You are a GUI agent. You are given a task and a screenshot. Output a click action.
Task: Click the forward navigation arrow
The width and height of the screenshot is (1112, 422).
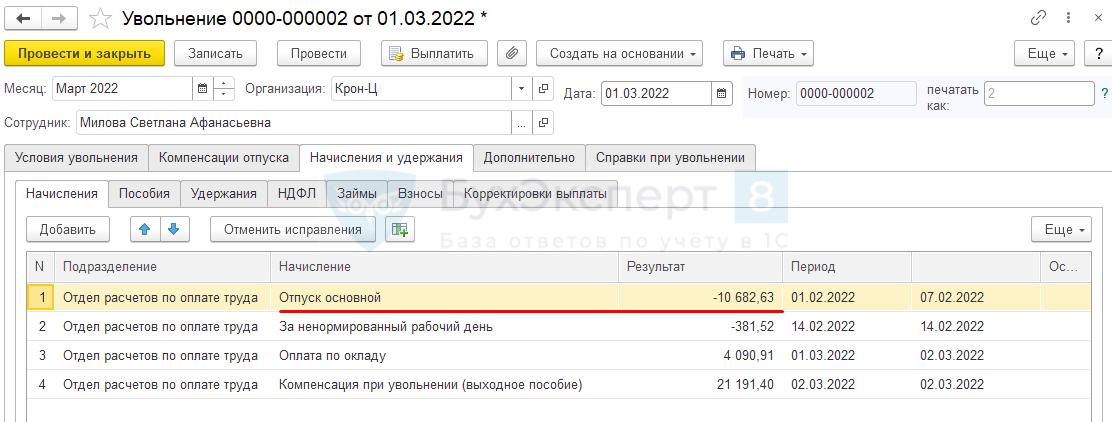(58, 19)
